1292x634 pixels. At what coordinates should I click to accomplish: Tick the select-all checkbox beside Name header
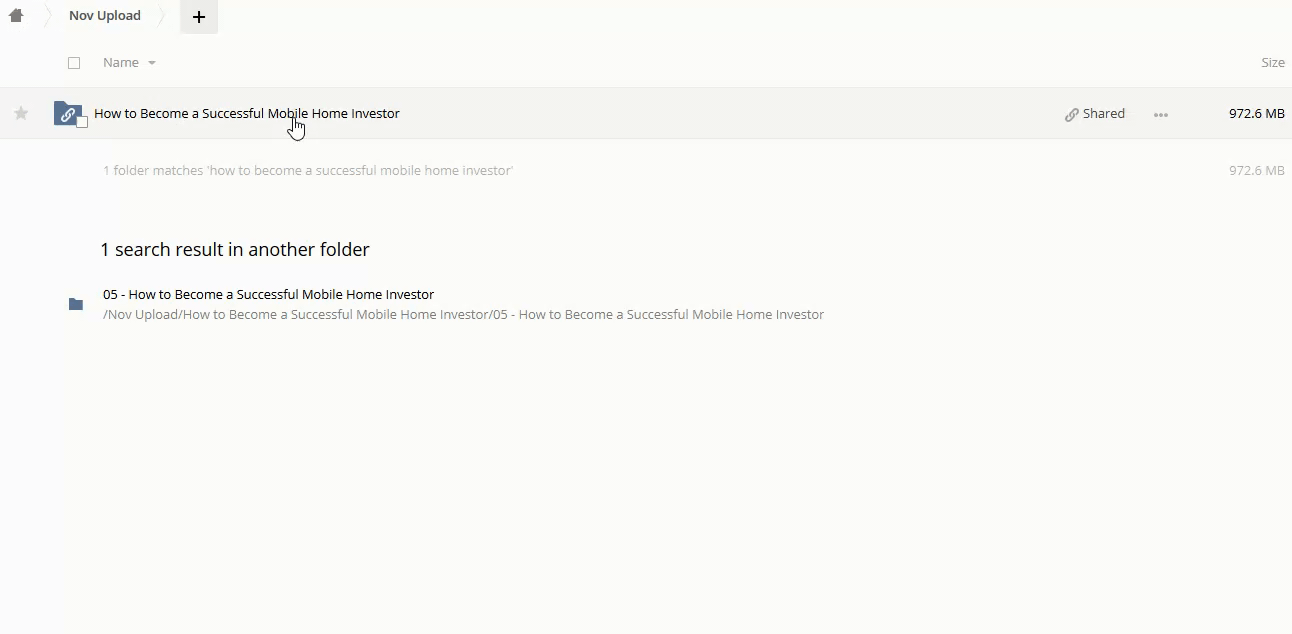click(x=74, y=63)
